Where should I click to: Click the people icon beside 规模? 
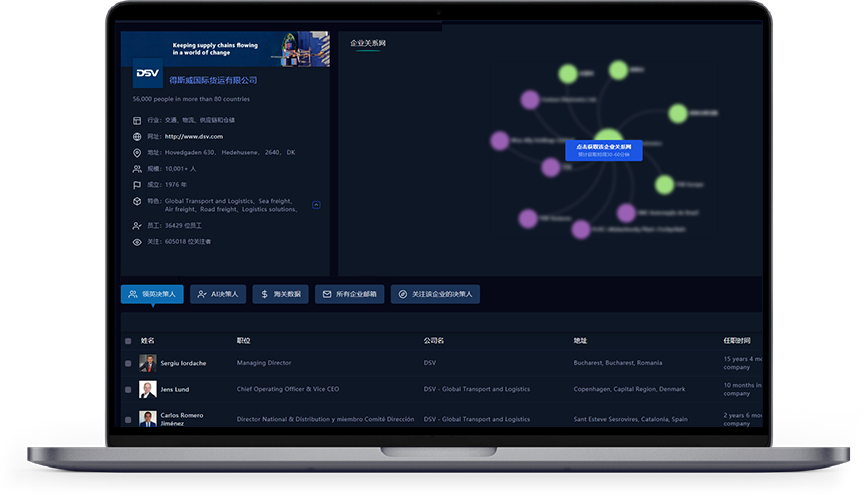(137, 169)
